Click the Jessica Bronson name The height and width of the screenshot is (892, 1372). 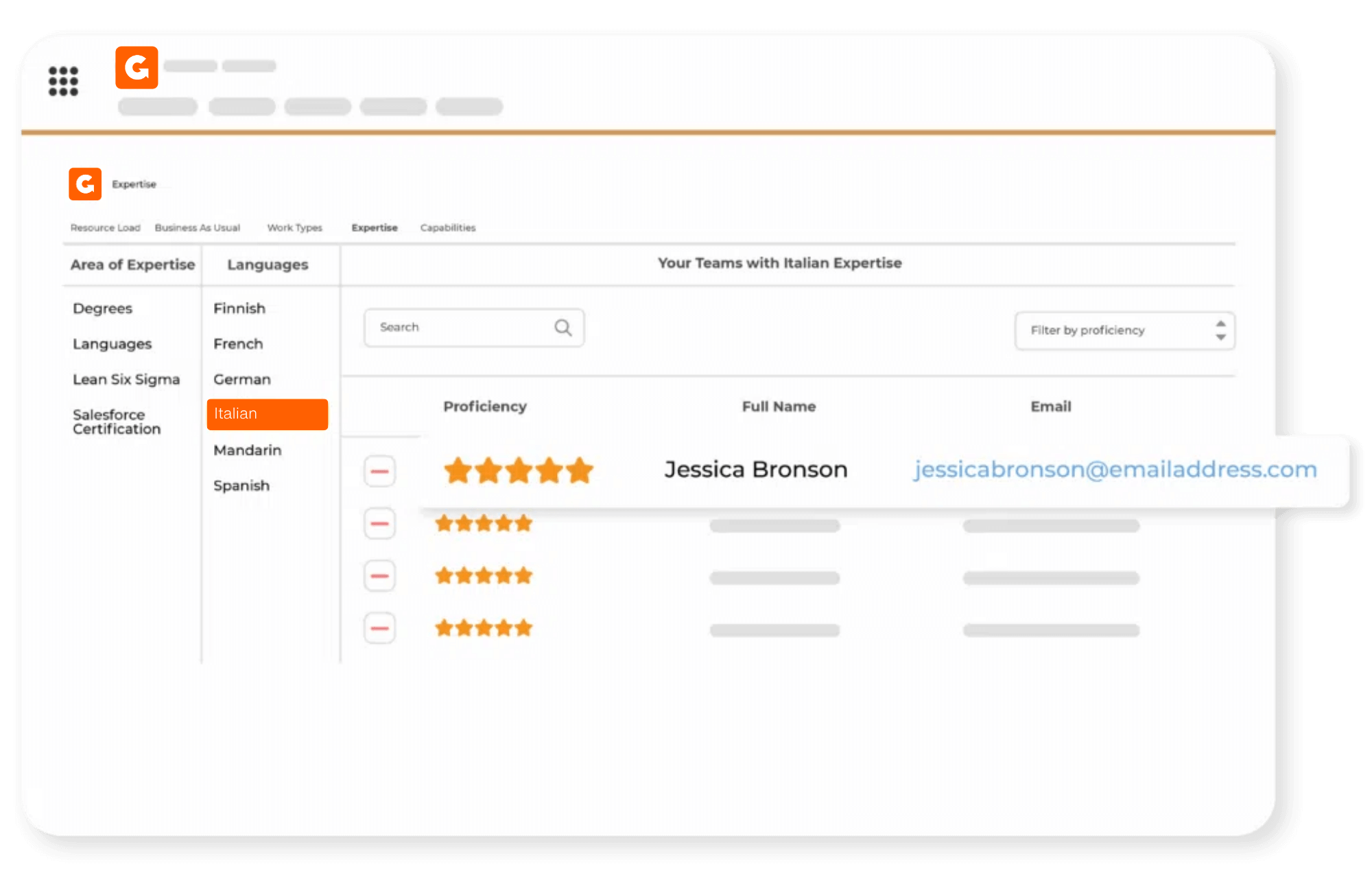tap(756, 469)
